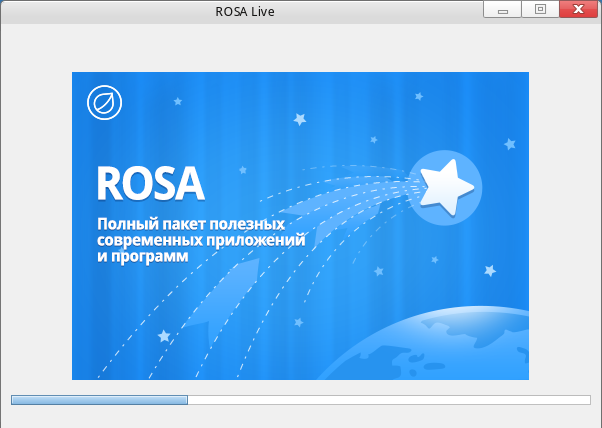Image resolution: width=602 pixels, height=428 pixels.
Task: Close the ROSA Live window
Action: [578, 9]
